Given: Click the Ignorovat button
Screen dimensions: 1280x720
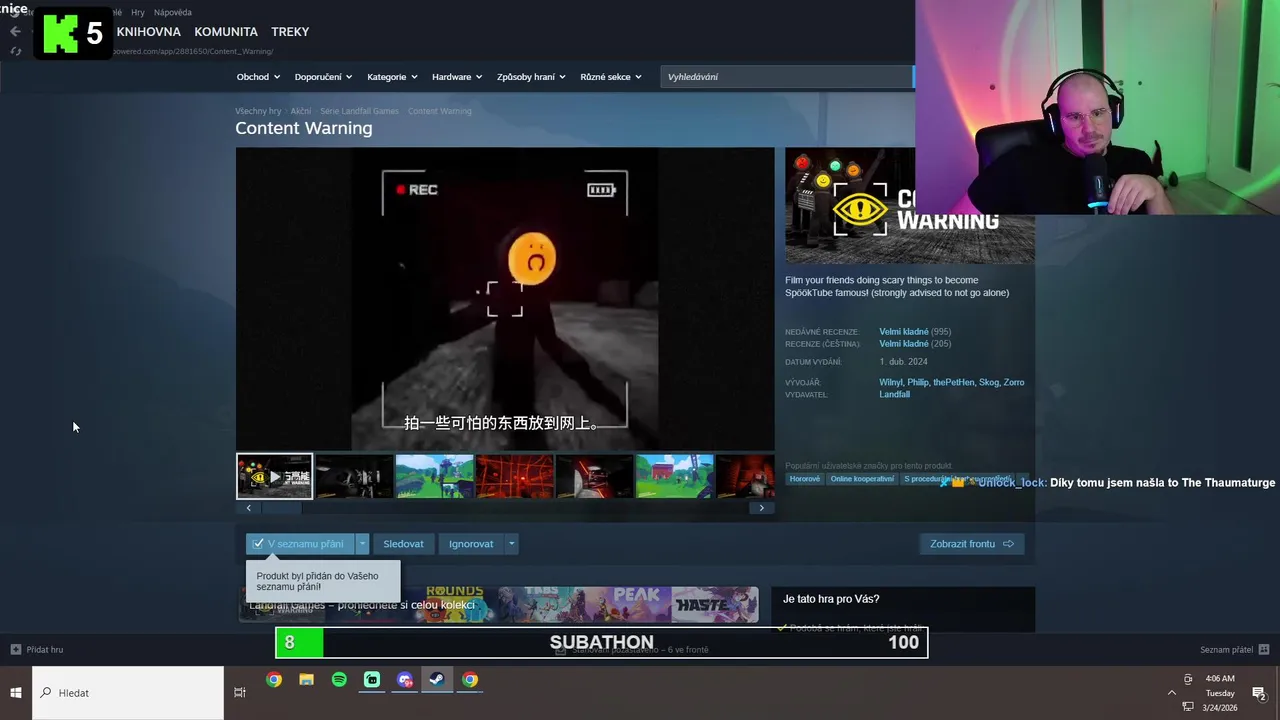Looking at the screenshot, I should coord(471,544).
